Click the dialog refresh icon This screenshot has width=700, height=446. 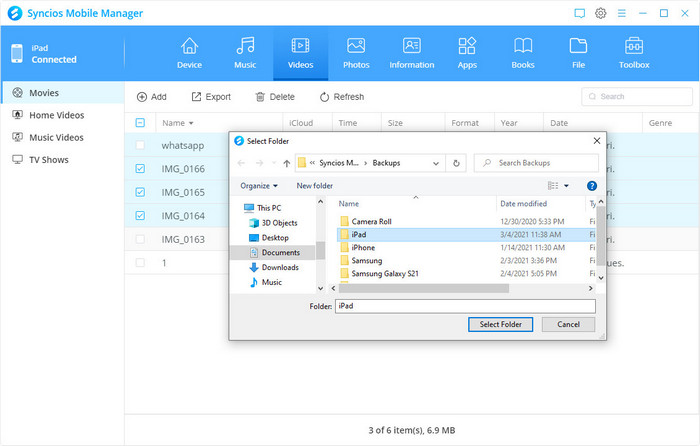pyautogui.click(x=456, y=163)
